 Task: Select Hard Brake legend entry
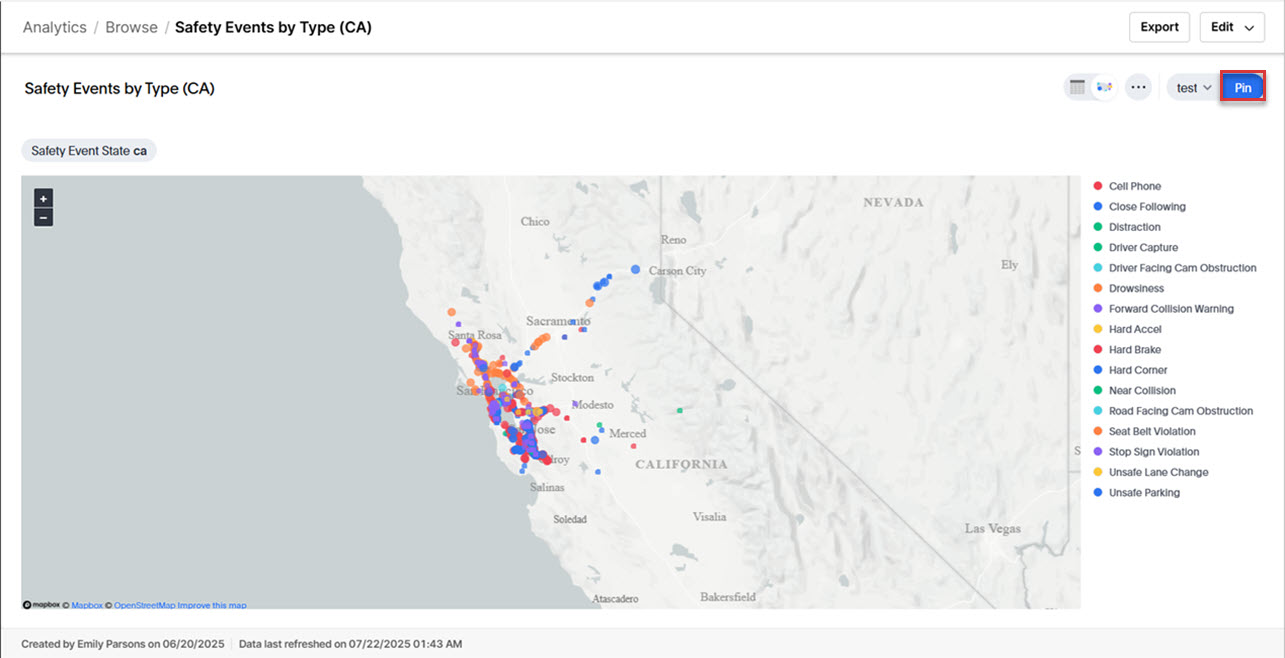tap(1134, 350)
